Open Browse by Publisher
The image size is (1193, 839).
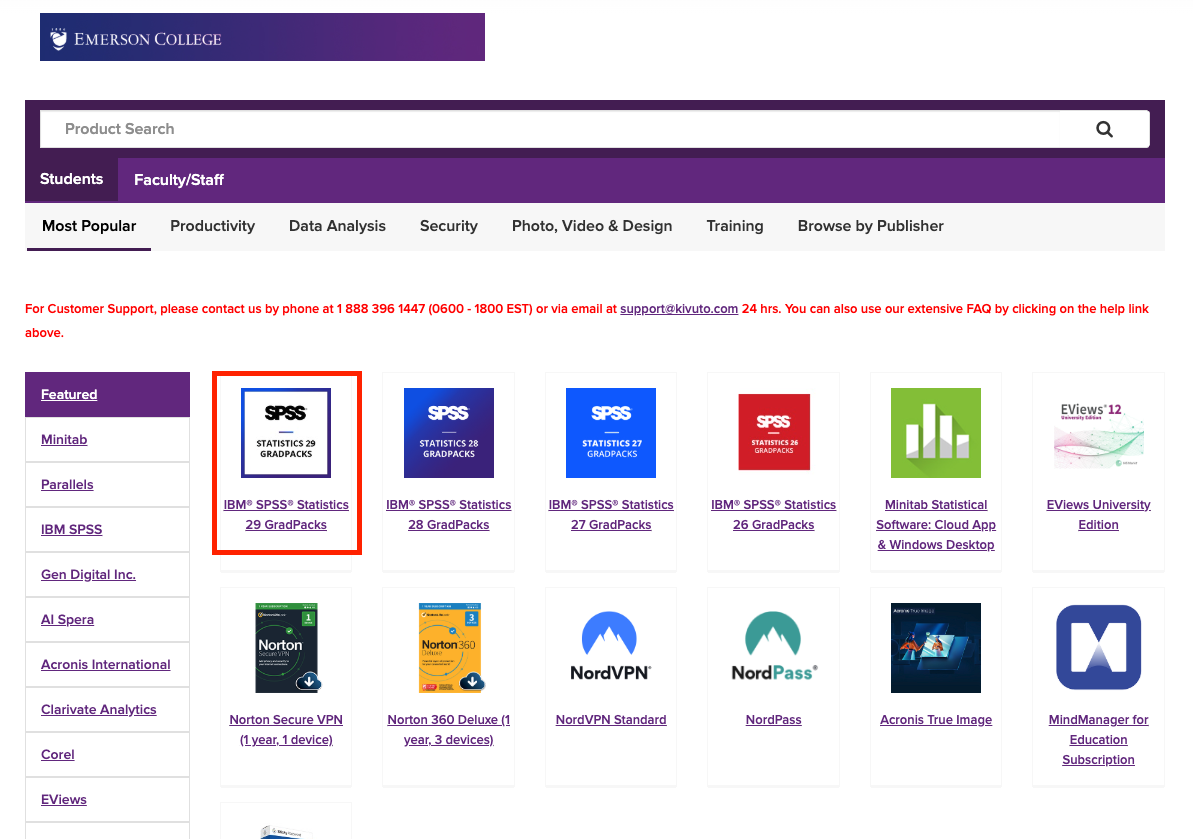click(x=870, y=226)
